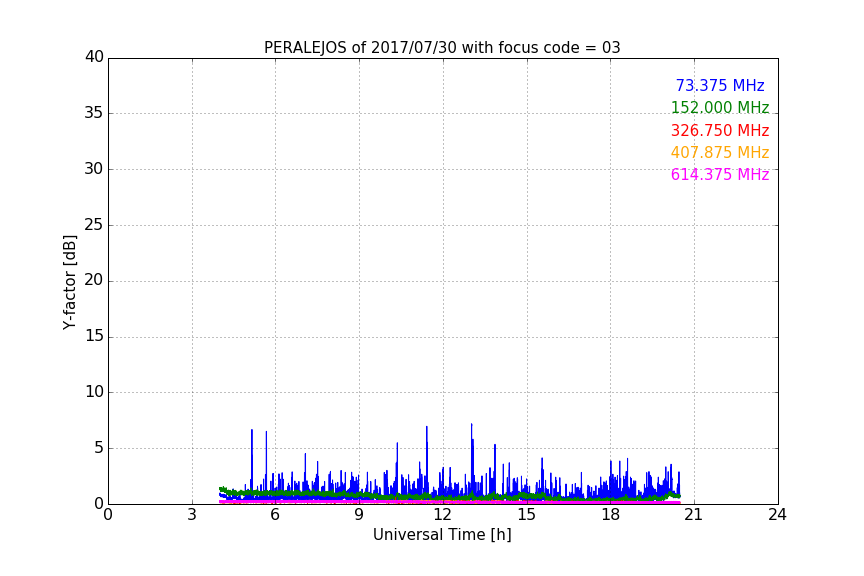This screenshot has height=576, width=864.
Task: Select the magenta 614.375 MHz legend label
Action: click(720, 175)
